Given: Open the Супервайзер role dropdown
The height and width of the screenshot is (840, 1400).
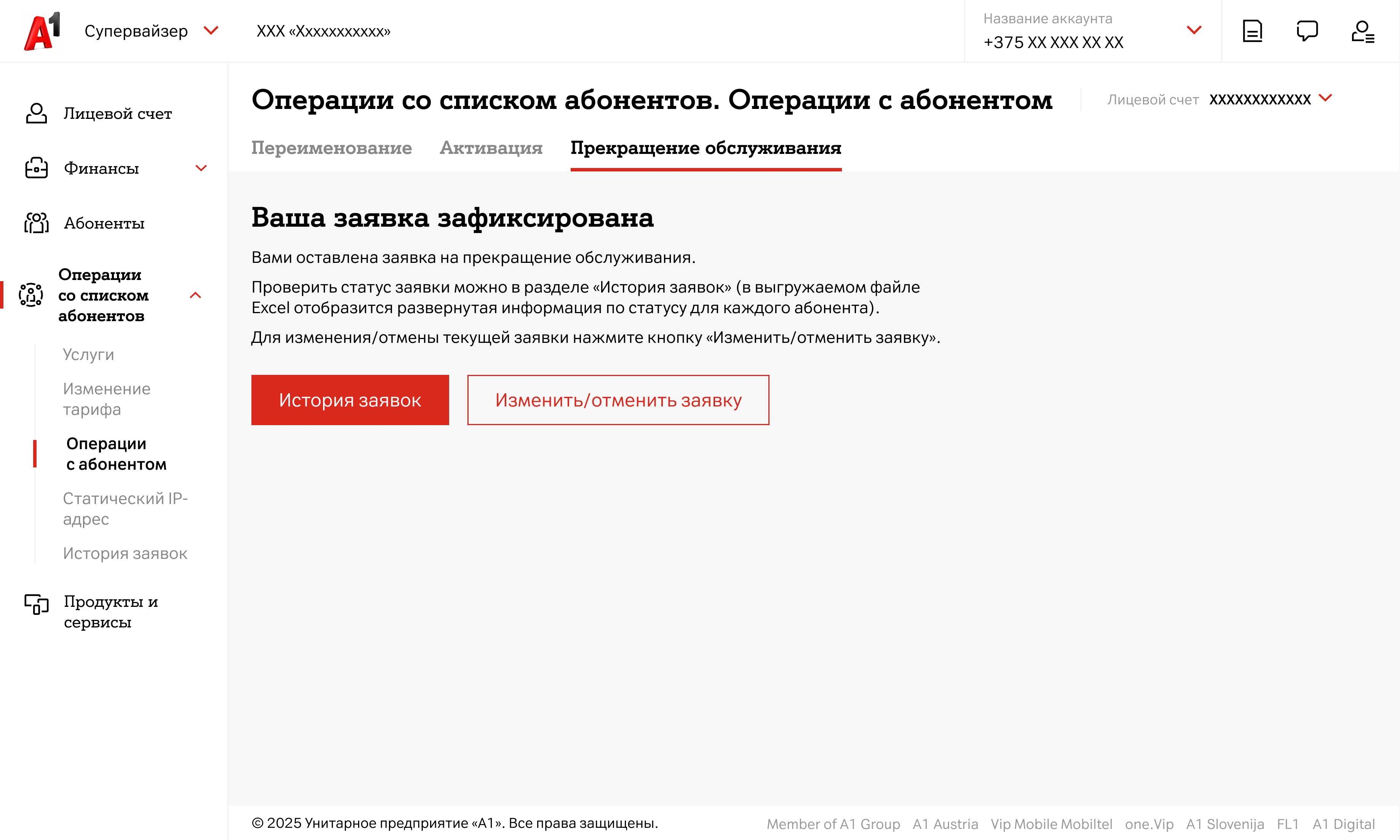Looking at the screenshot, I should (211, 30).
